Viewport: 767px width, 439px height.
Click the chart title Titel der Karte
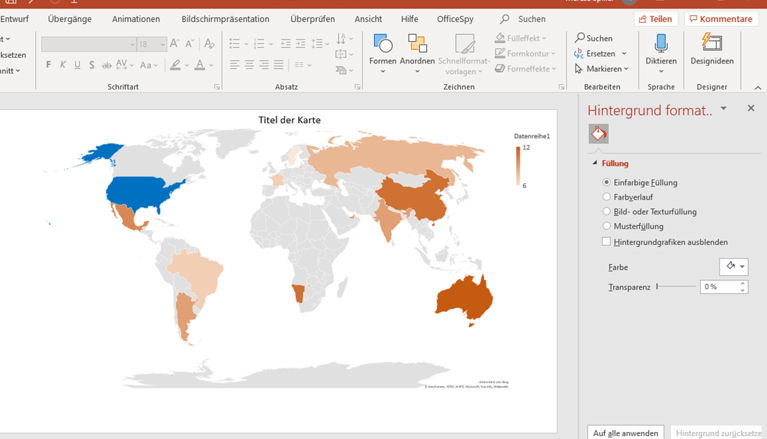(x=290, y=120)
